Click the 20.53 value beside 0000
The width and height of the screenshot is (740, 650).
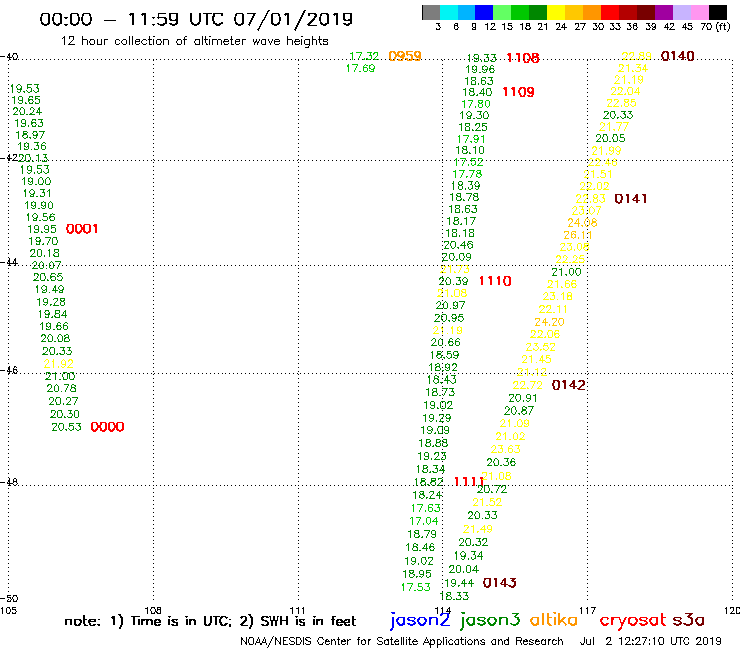(66, 427)
